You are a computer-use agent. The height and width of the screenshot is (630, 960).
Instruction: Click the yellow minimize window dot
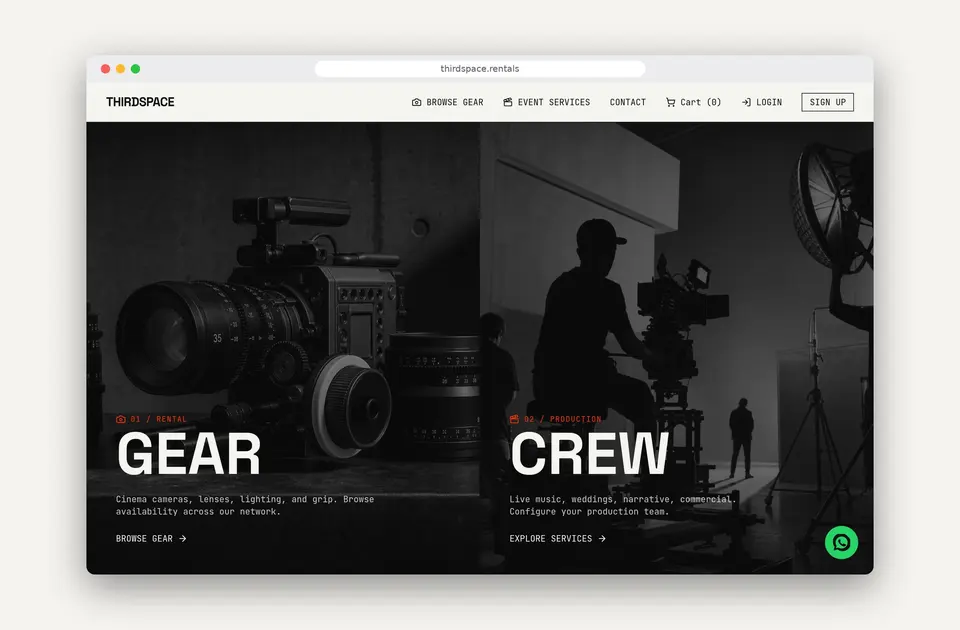121,69
